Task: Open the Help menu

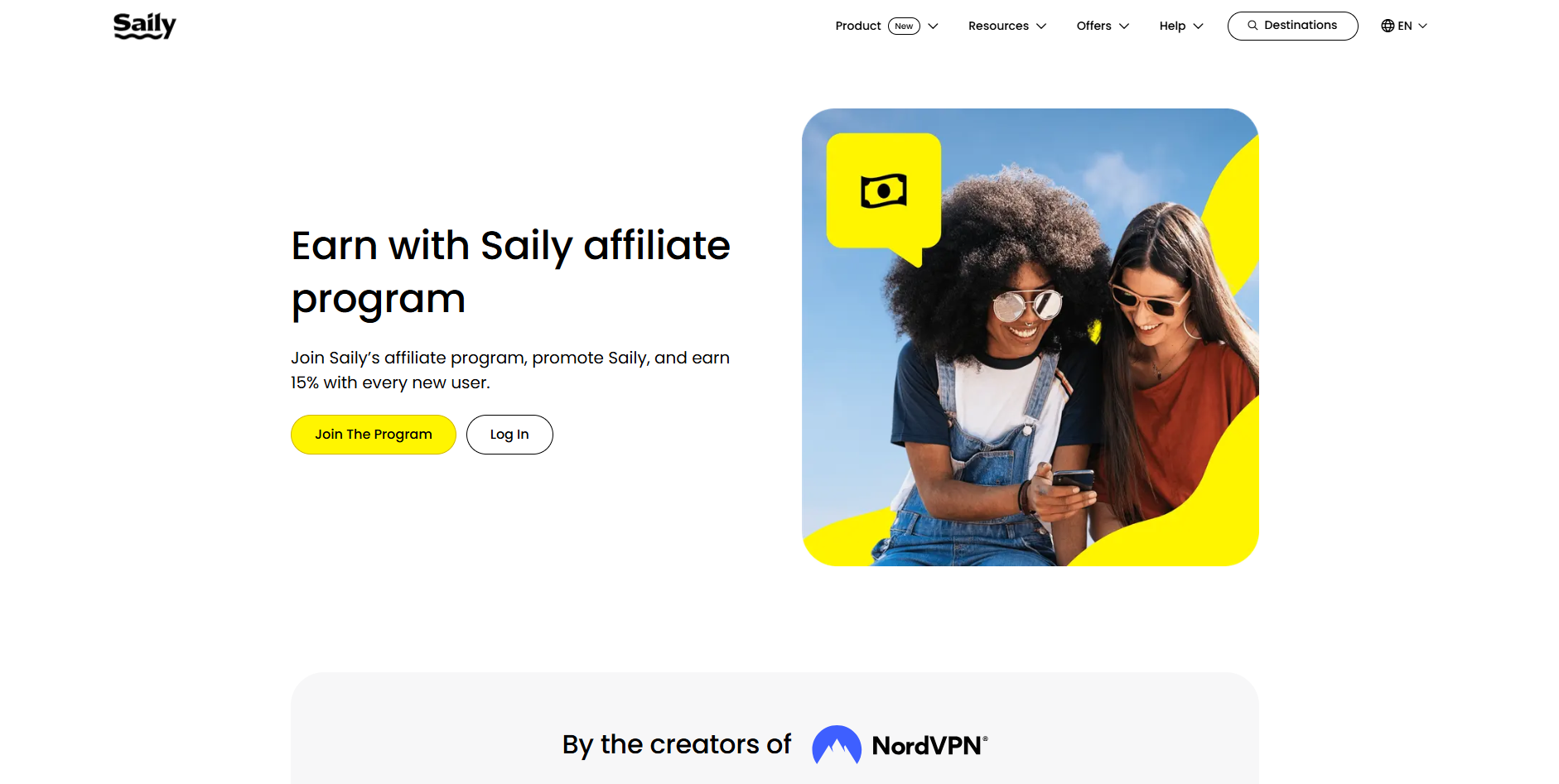Action: [x=1172, y=26]
